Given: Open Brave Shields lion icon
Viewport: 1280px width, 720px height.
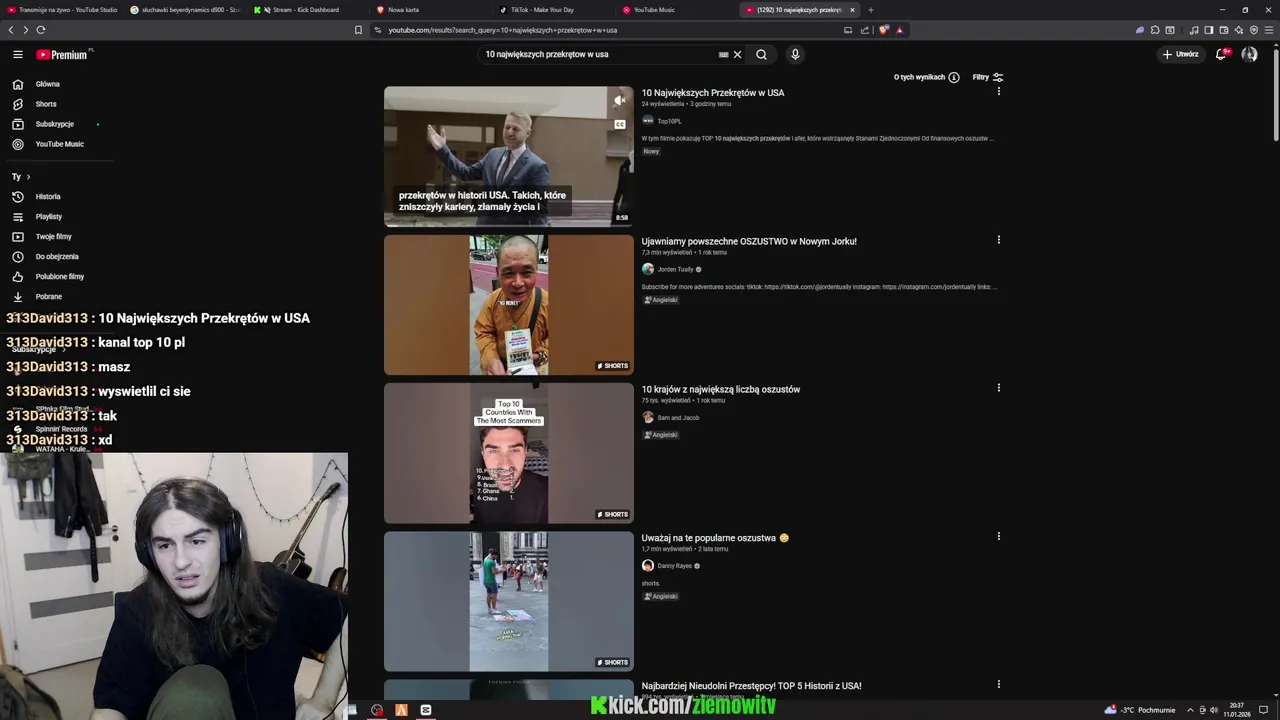Looking at the screenshot, I should coord(883,30).
